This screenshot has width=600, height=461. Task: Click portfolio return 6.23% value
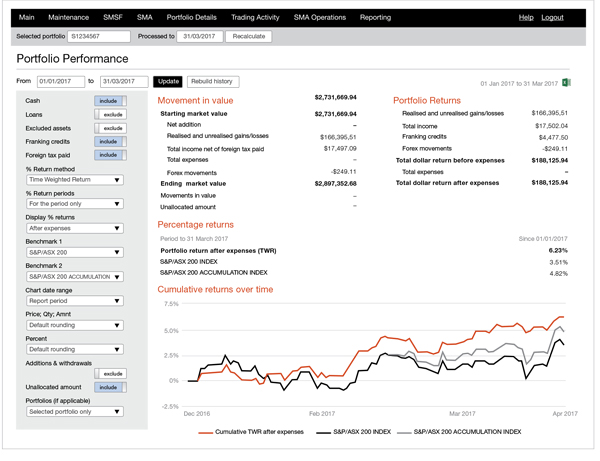(x=558, y=251)
